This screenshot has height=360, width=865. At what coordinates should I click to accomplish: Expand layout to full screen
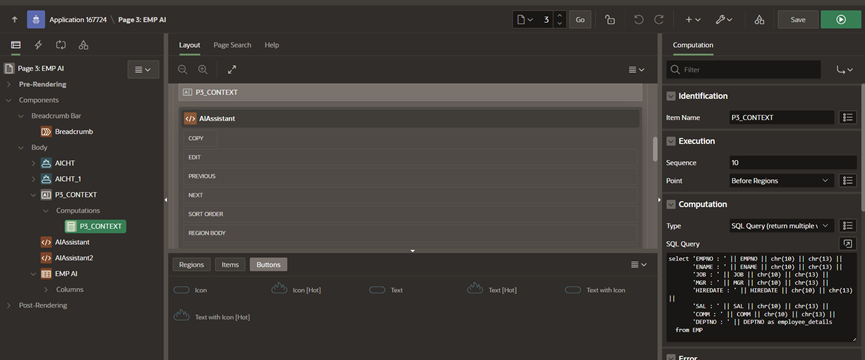pyautogui.click(x=232, y=69)
